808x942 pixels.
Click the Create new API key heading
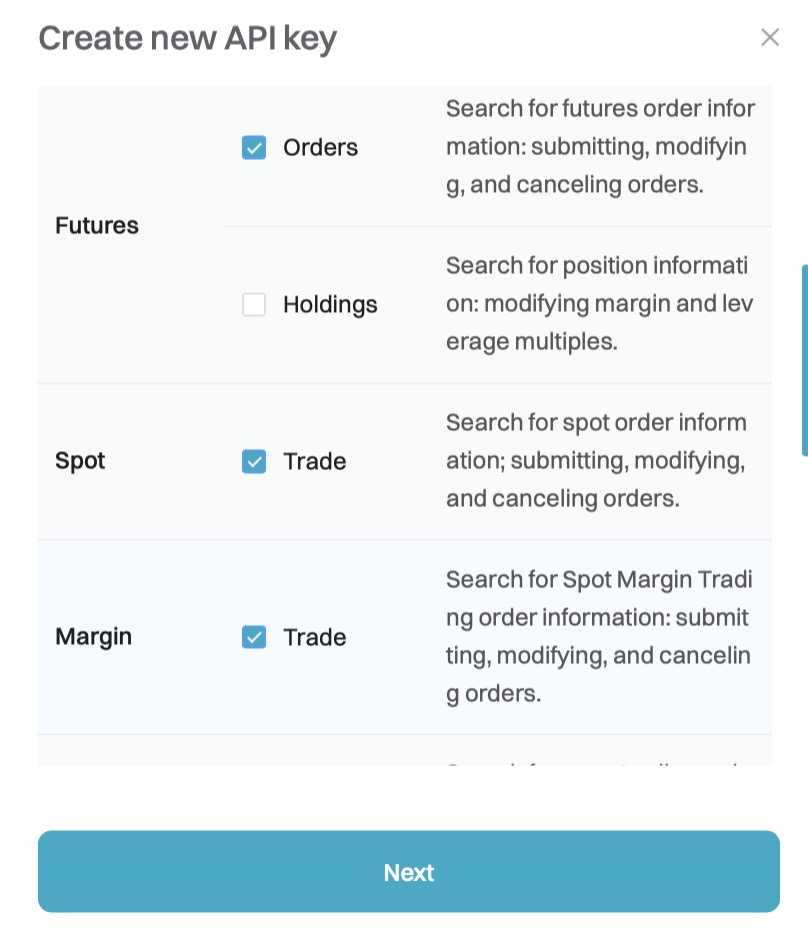[x=187, y=38]
